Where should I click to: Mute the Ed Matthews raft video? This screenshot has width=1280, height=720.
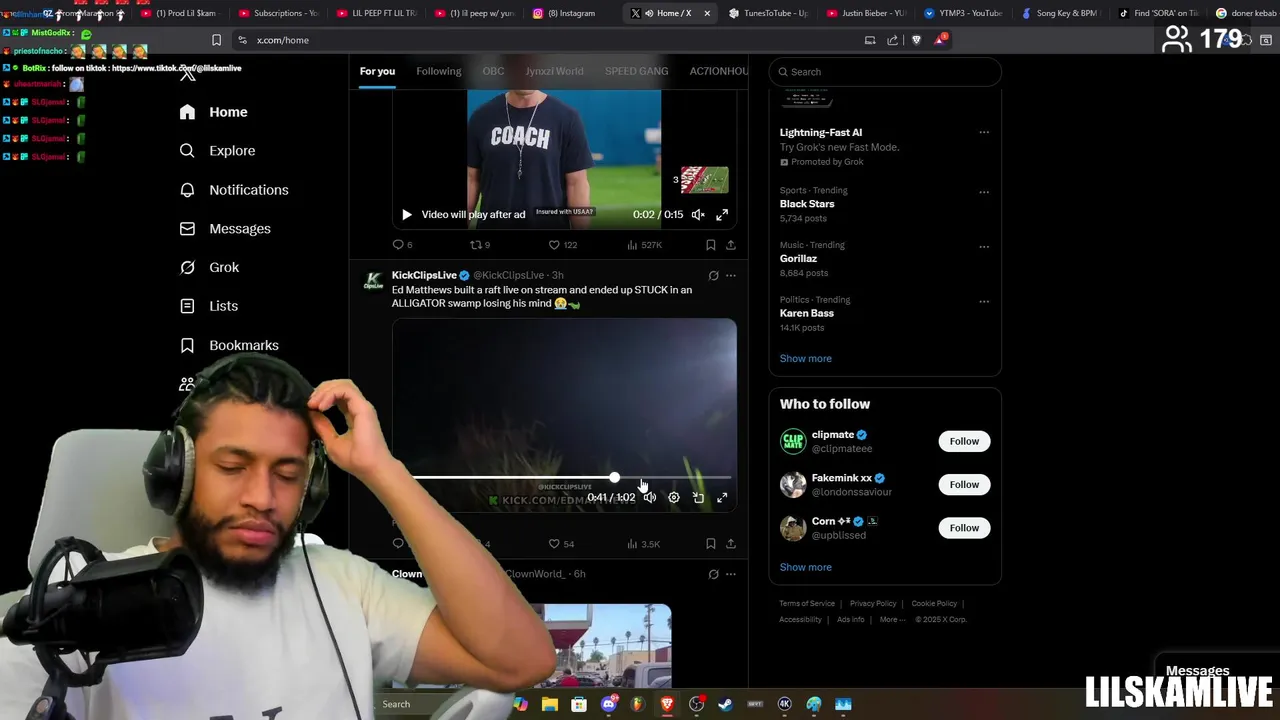(x=650, y=498)
